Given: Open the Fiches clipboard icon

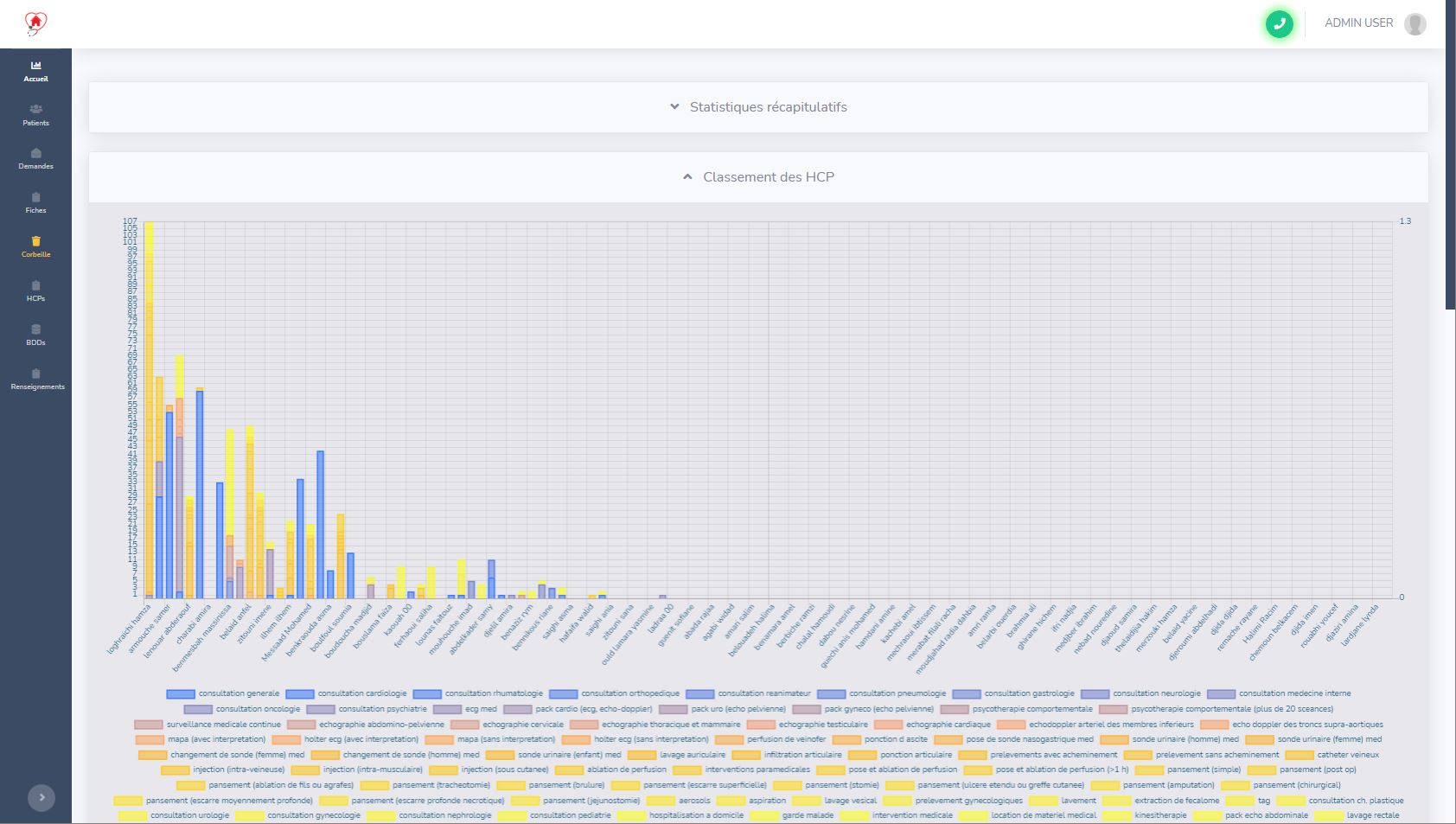Looking at the screenshot, I should point(35,198).
